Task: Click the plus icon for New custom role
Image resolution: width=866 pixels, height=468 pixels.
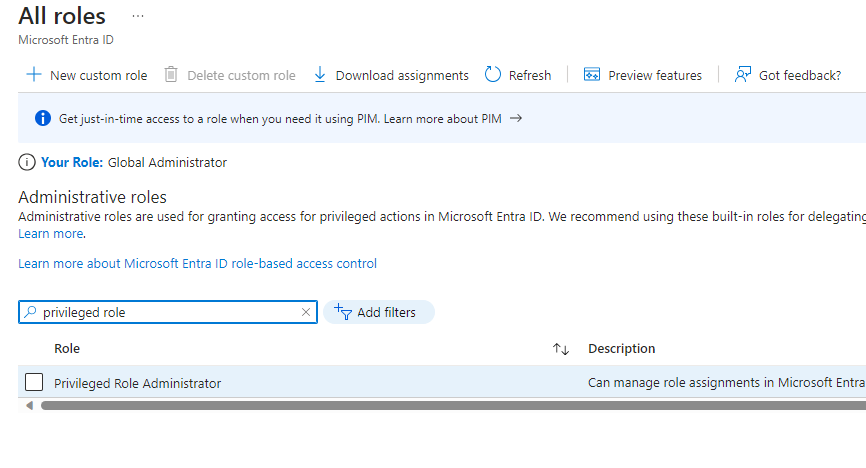Action: [34, 75]
